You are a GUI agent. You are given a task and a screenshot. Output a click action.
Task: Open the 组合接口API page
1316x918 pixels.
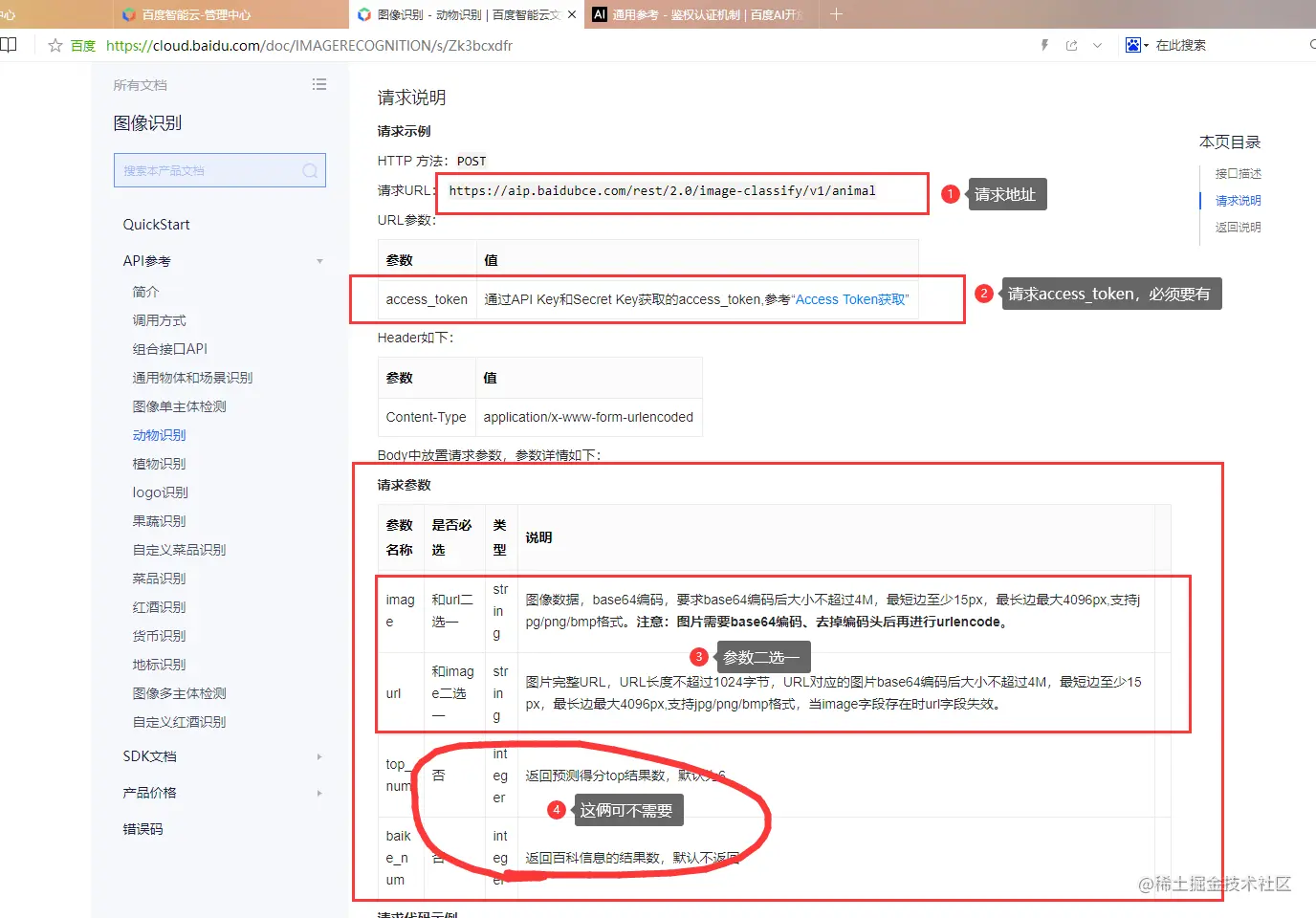coord(169,349)
